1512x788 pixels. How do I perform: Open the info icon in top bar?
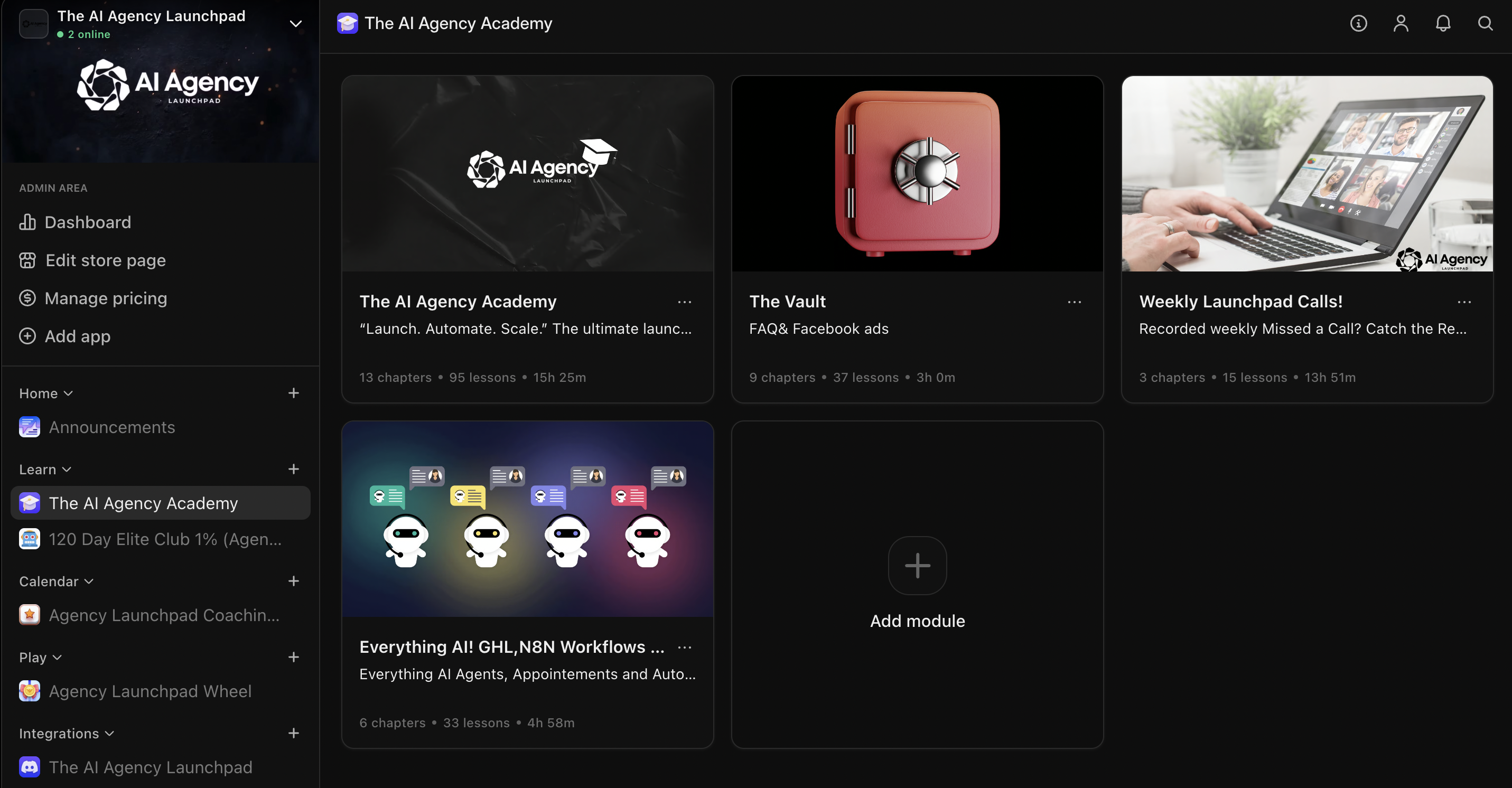(1358, 23)
